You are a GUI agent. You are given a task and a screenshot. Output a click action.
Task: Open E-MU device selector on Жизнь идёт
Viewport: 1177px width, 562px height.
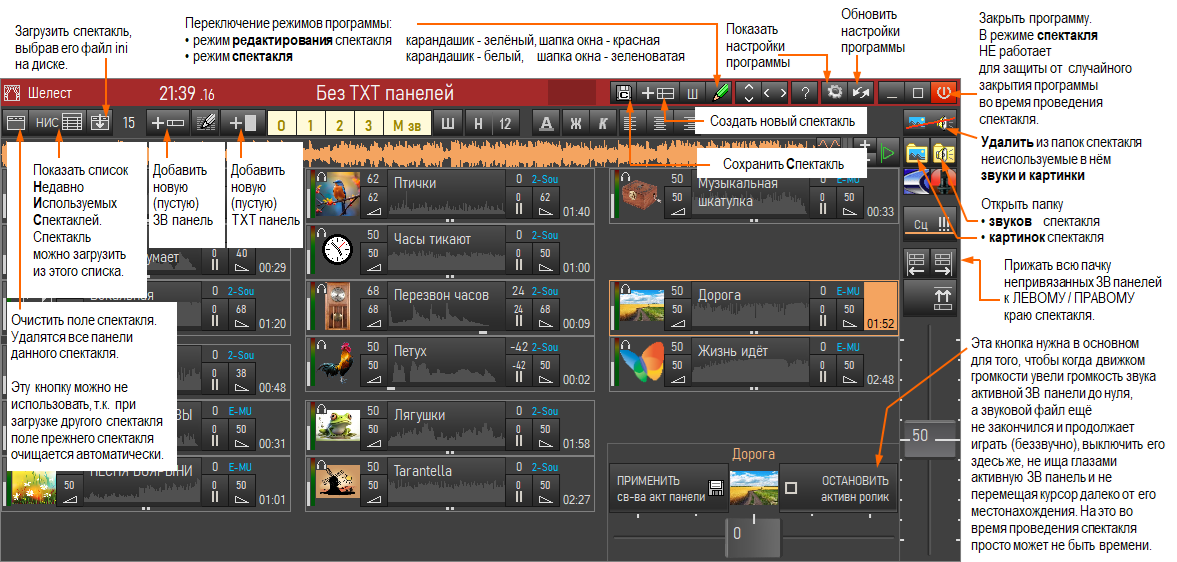tap(847, 347)
